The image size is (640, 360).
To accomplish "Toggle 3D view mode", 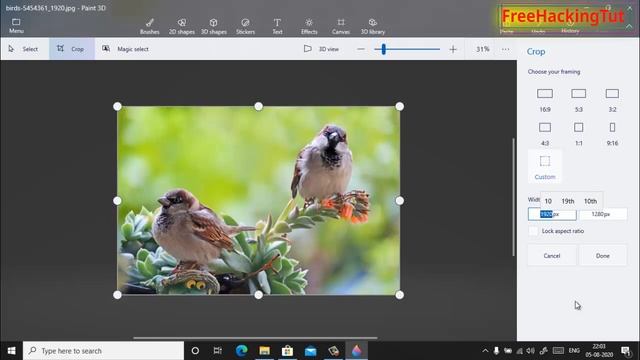I will [x=322, y=49].
